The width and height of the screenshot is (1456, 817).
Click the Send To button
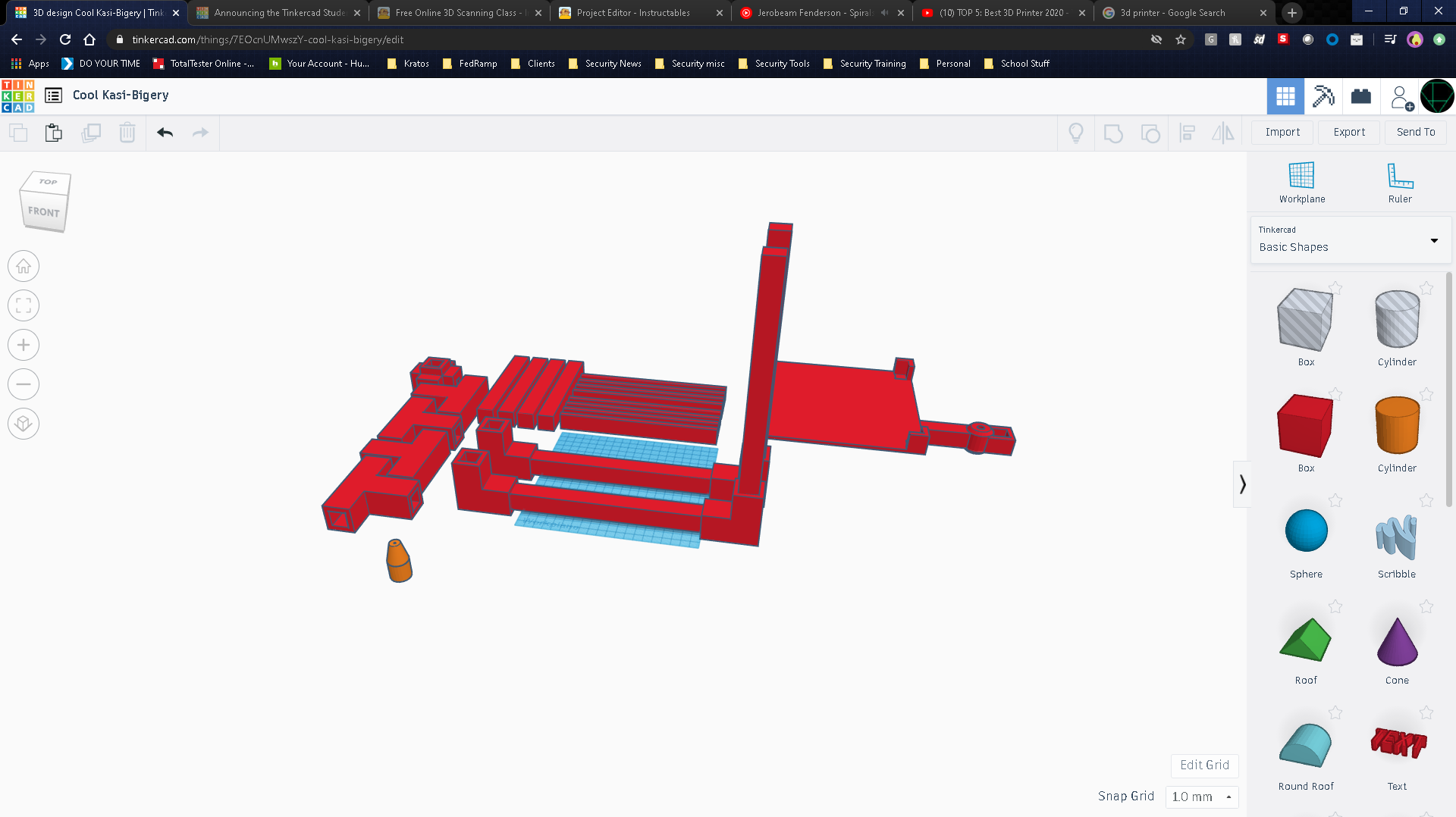(x=1416, y=132)
